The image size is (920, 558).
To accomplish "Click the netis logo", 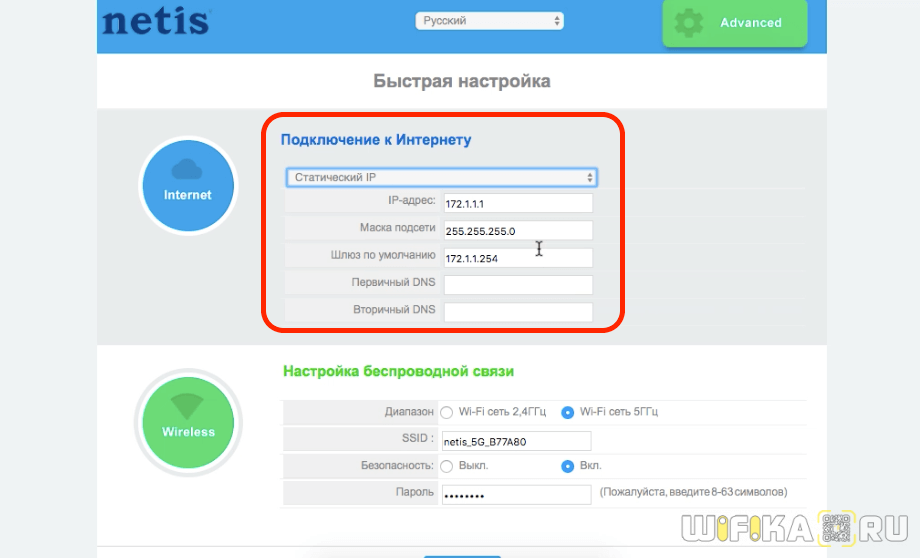I will [155, 22].
